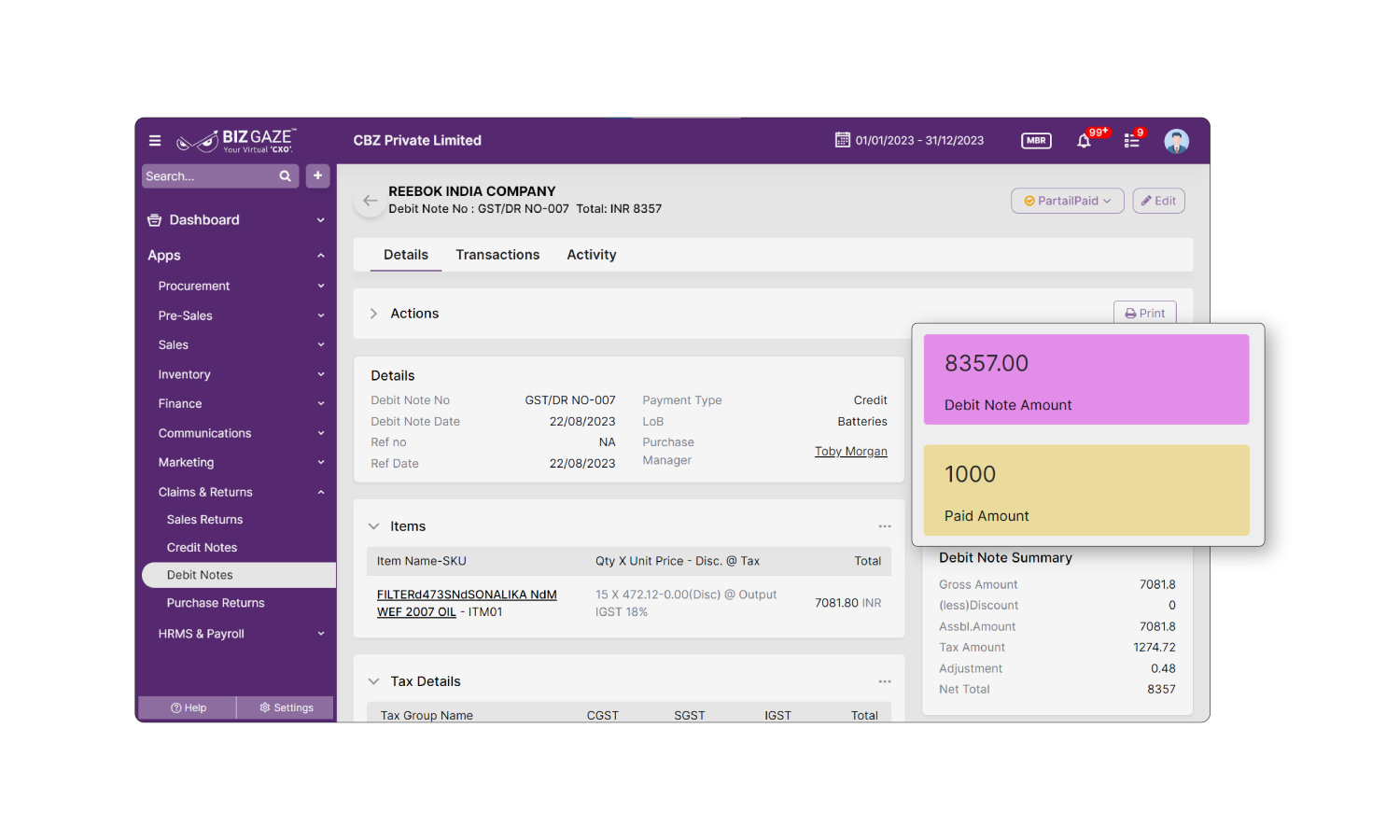Click the MBR badge icon
1400x840 pixels.
(x=1036, y=141)
